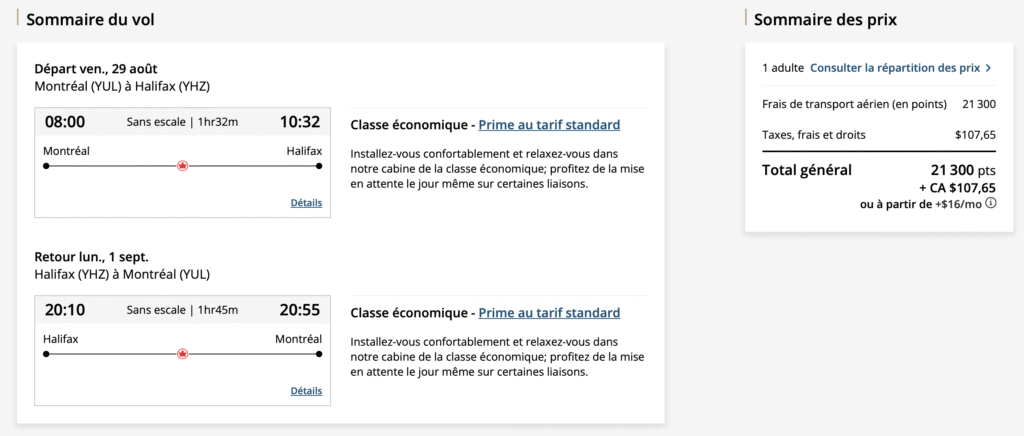Screen dimensions: 1024x436
Task: Click Consulter la répartition des prix
Action: coord(894,68)
